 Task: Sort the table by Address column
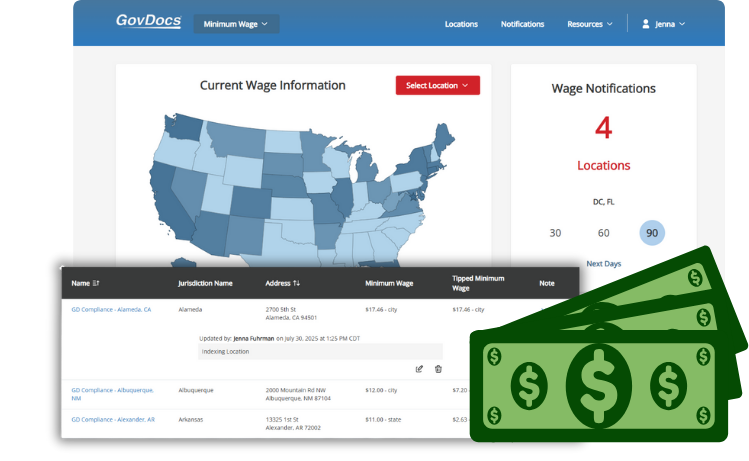tap(283, 283)
